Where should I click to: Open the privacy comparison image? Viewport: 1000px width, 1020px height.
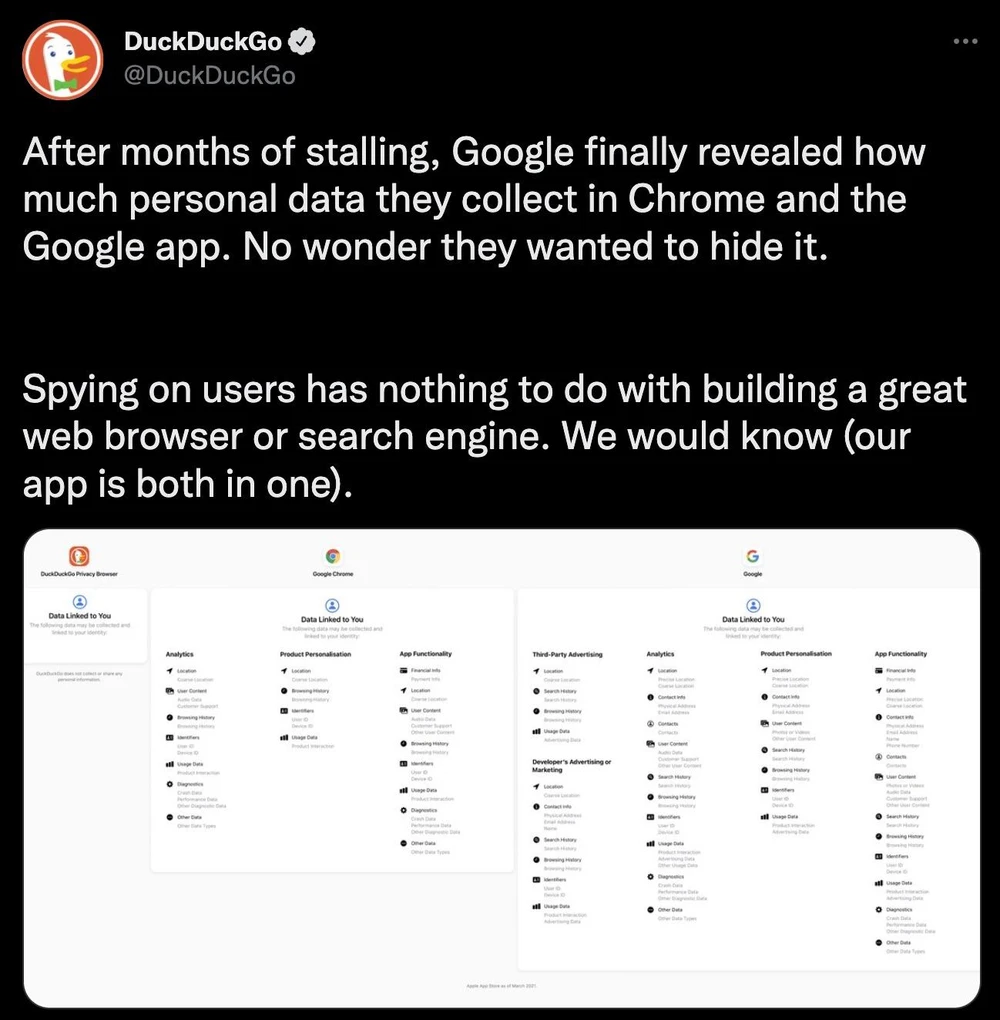click(500, 770)
